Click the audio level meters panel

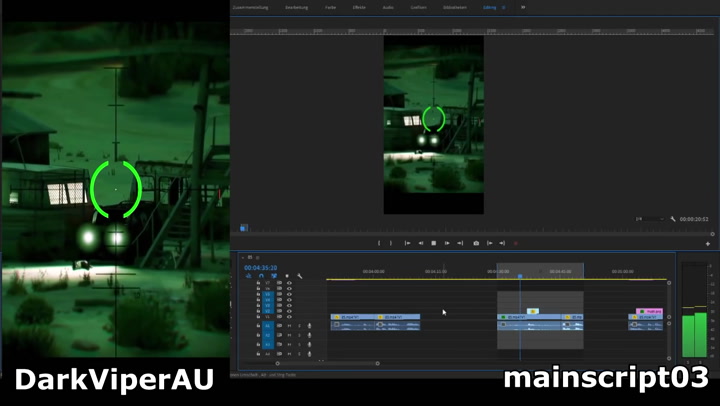[x=694, y=310]
